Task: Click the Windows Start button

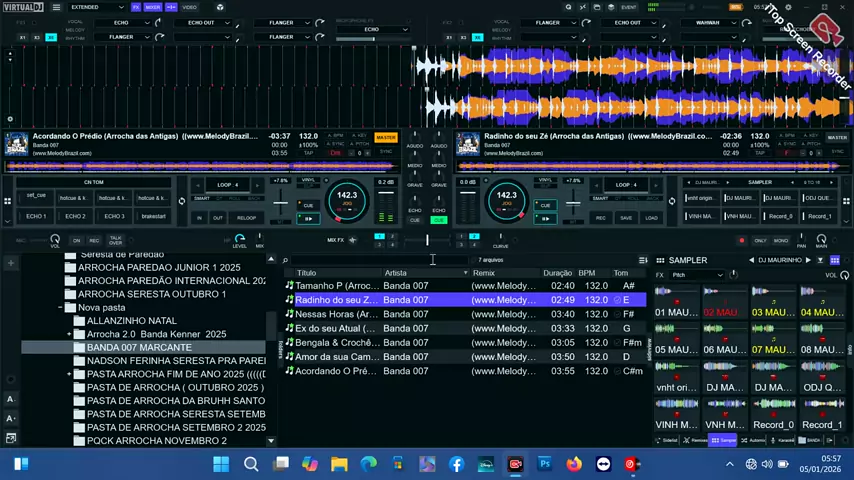Action: pos(221,464)
